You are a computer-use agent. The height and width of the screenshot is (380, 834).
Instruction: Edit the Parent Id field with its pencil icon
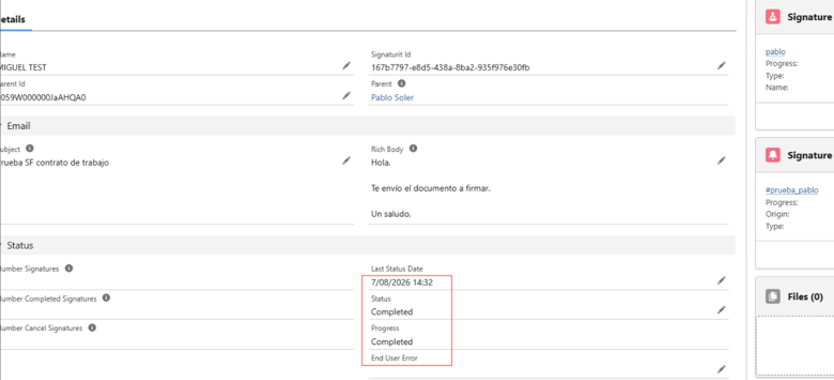click(347, 95)
